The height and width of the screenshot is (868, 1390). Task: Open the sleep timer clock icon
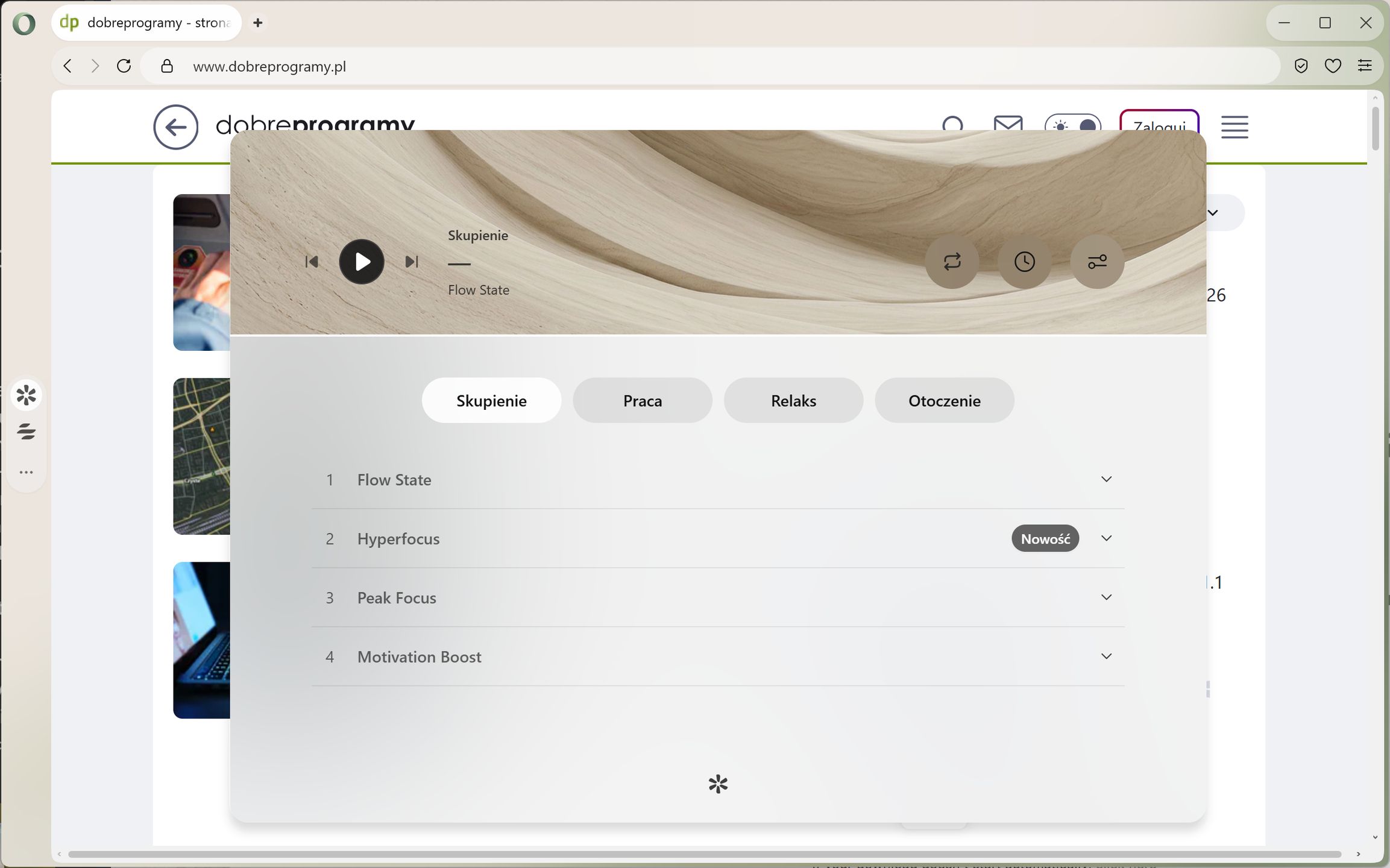coord(1025,262)
